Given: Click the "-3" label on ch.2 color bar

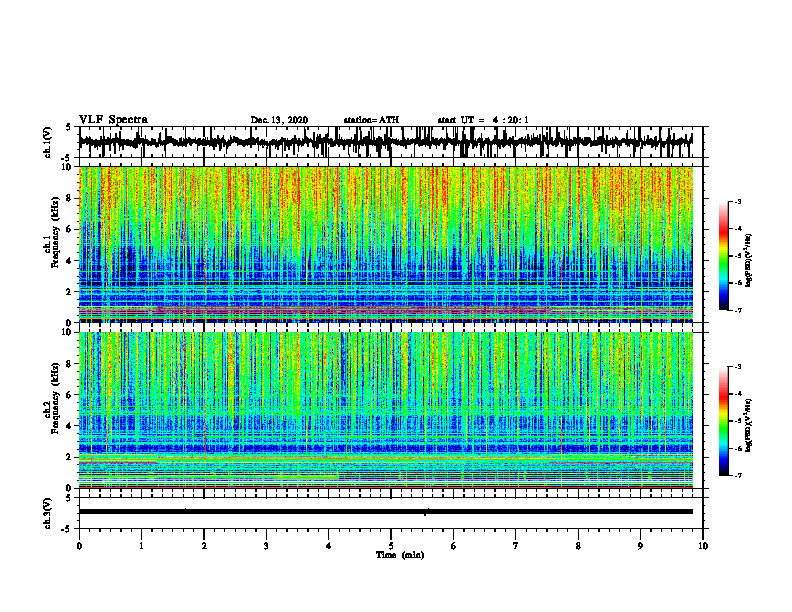Looking at the screenshot, I should [738, 367].
